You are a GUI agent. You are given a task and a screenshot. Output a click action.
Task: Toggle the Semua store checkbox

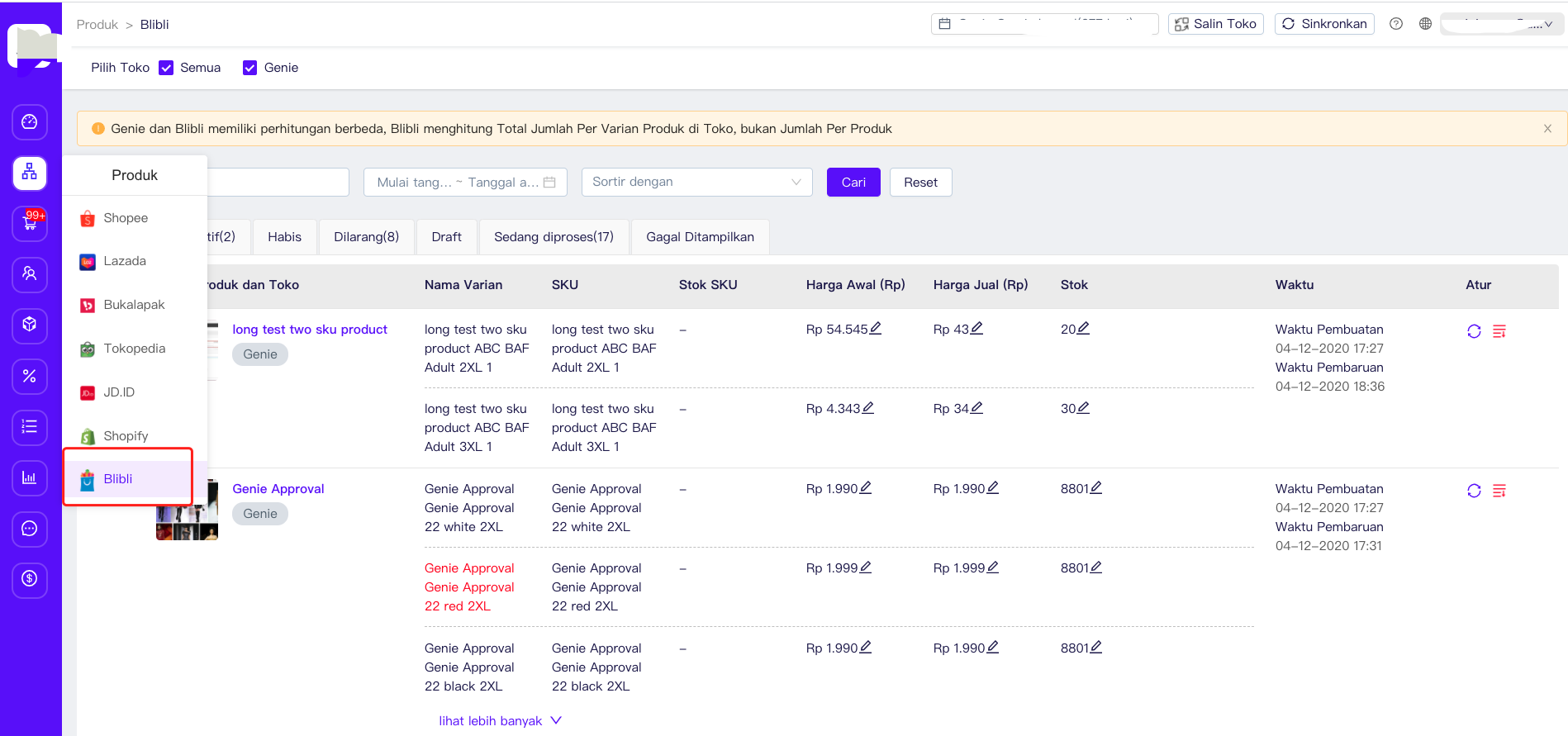[166, 68]
